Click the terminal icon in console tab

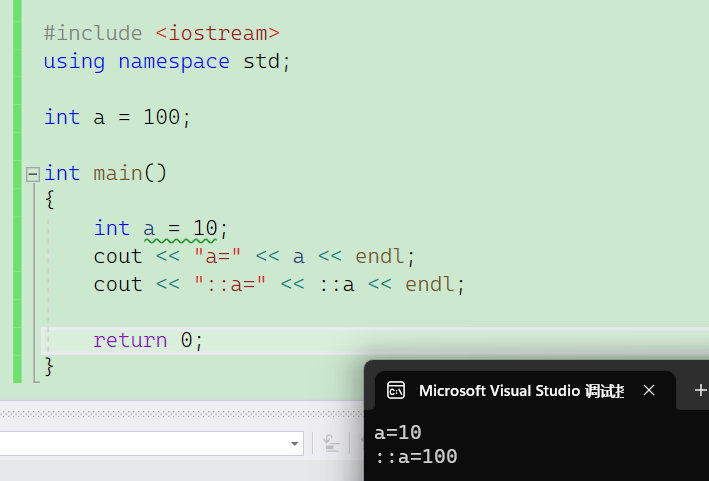pyautogui.click(x=396, y=390)
